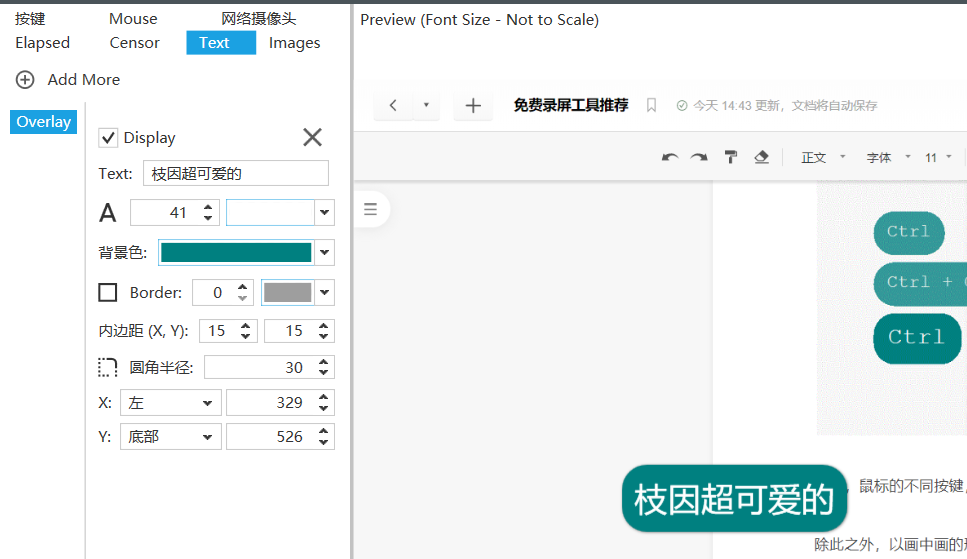The image size is (967, 559).
Task: Enable the Border checkbox
Action: [108, 293]
